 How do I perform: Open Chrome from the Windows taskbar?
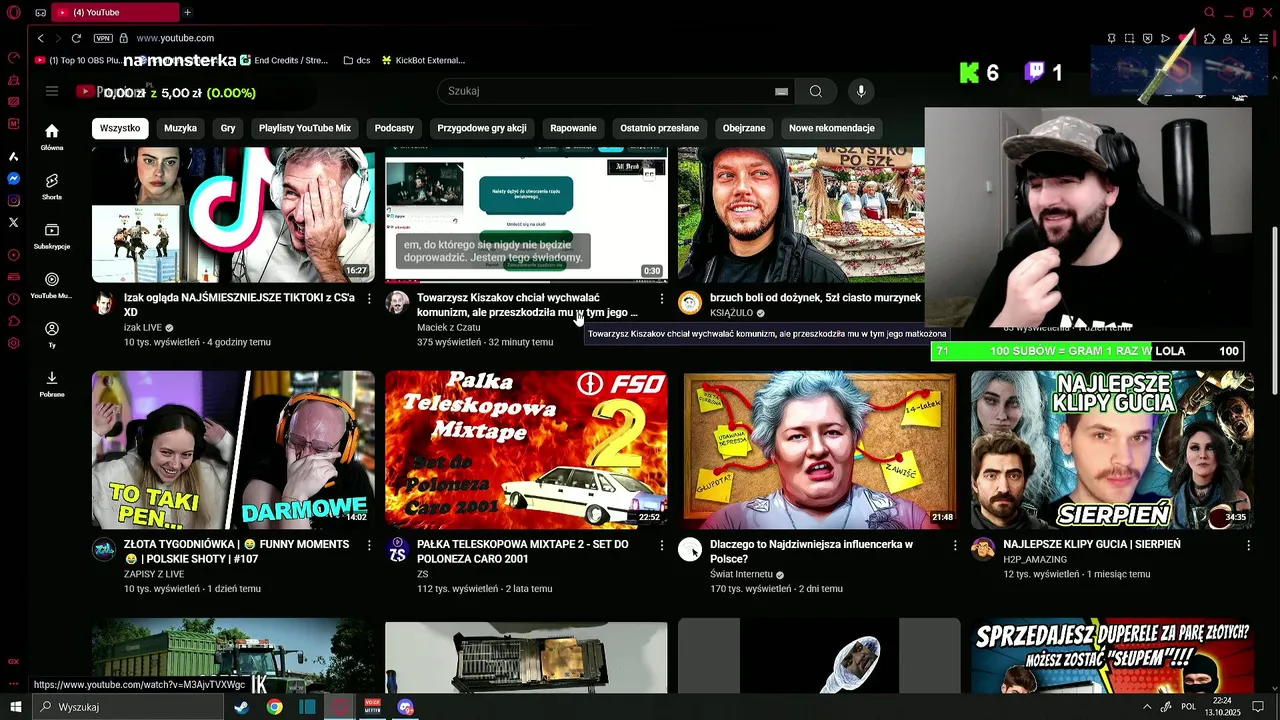274,707
